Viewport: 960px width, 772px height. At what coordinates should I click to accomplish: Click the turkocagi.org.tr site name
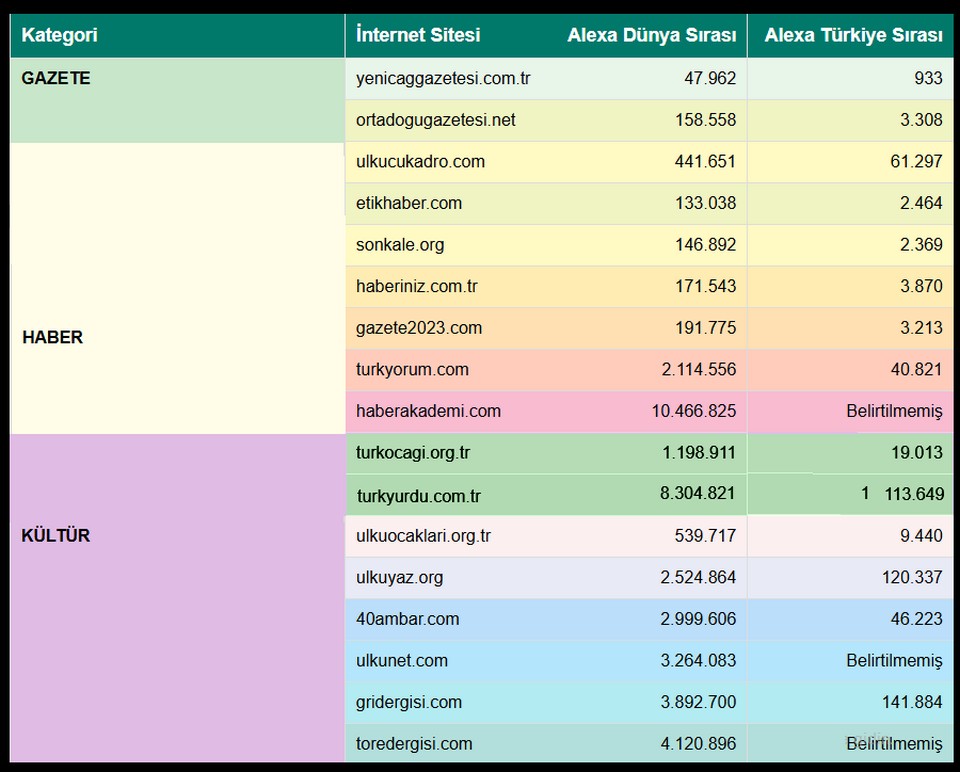[413, 452]
